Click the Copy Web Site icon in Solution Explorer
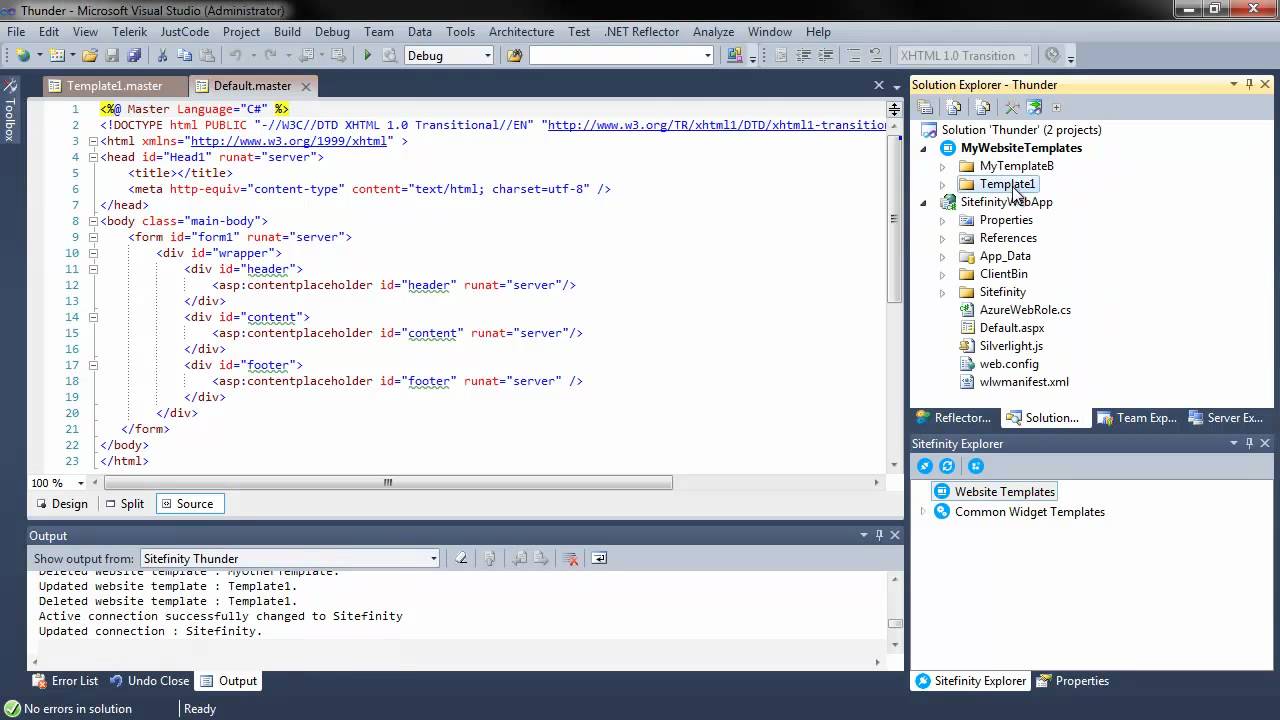 1034,107
